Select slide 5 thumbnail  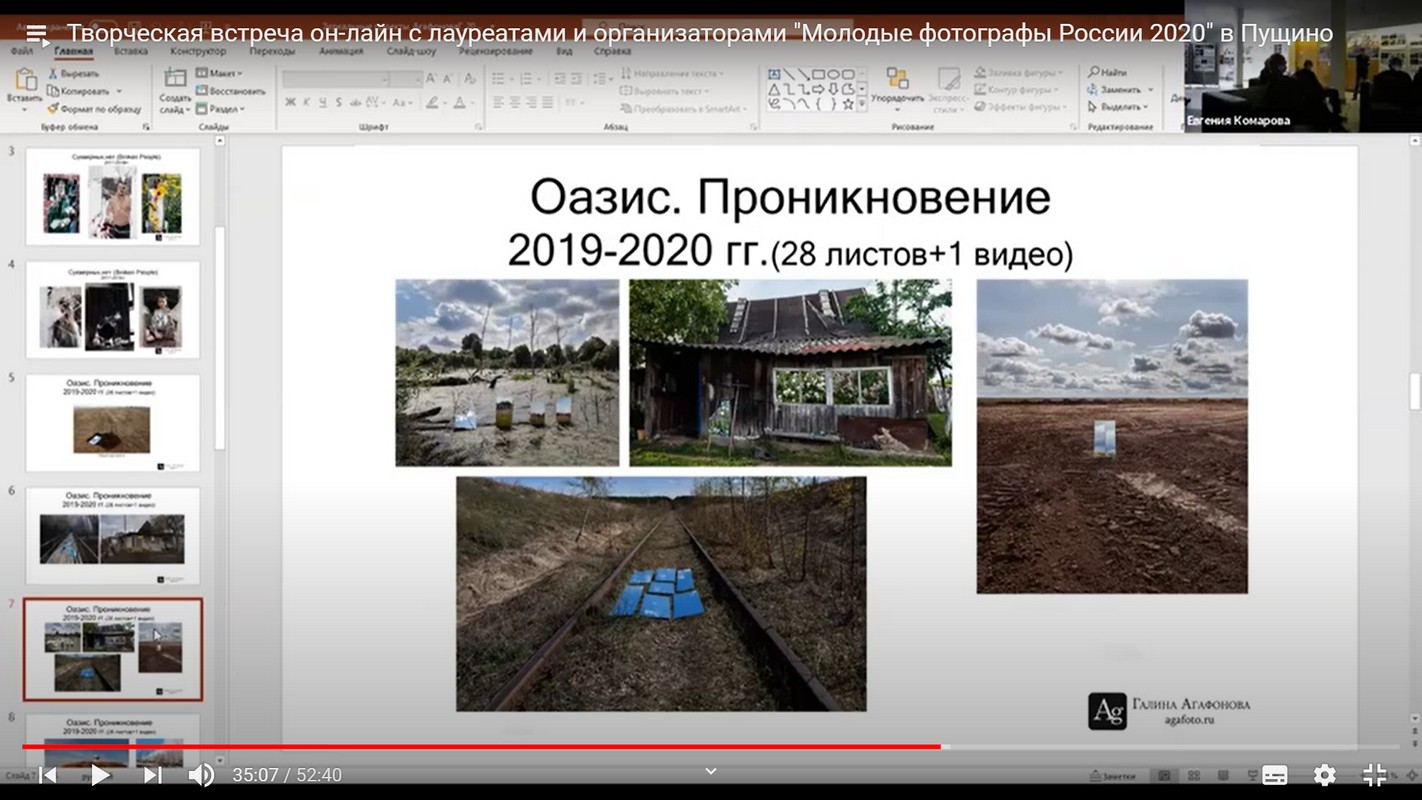pyautogui.click(x=113, y=422)
